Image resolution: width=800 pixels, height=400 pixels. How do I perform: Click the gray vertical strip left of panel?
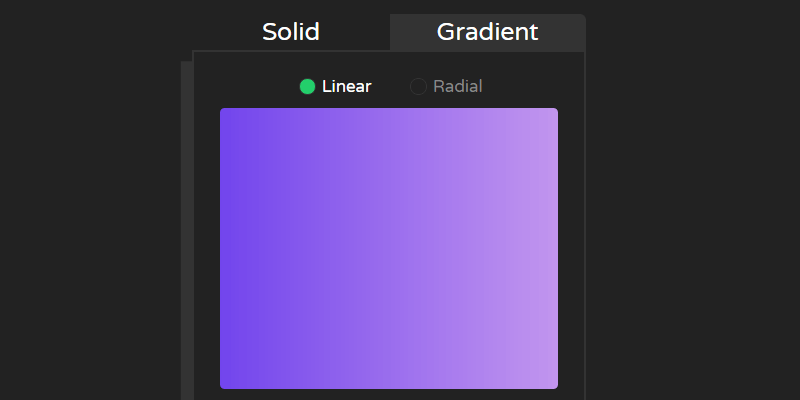pos(186,230)
